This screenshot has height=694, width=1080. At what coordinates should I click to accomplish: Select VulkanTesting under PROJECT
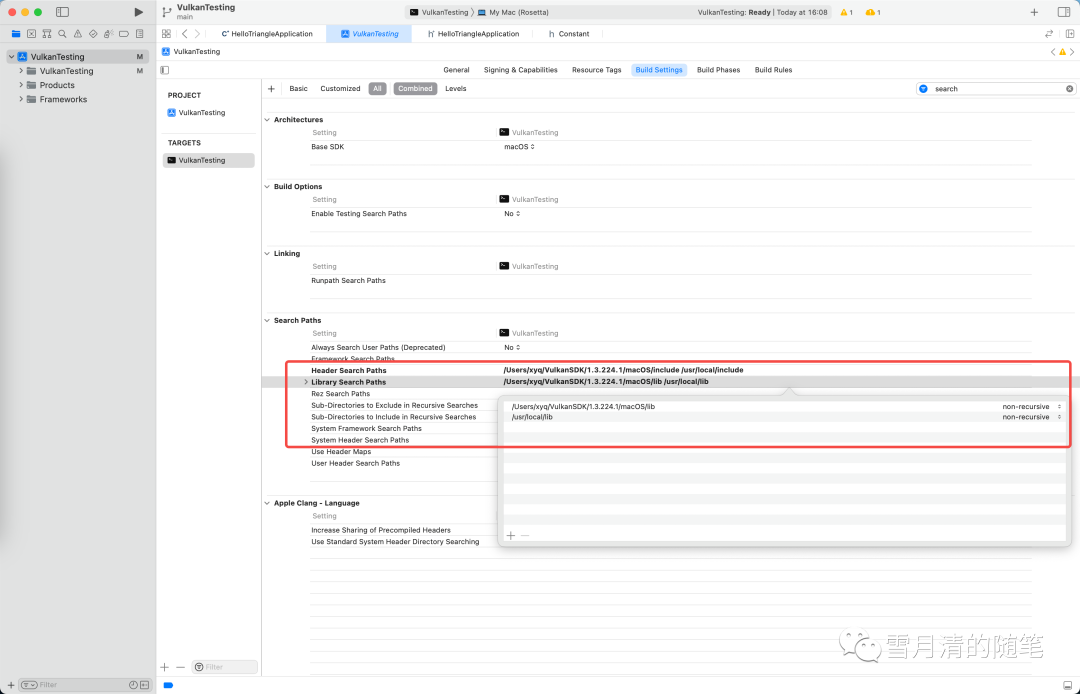[x=202, y=113]
